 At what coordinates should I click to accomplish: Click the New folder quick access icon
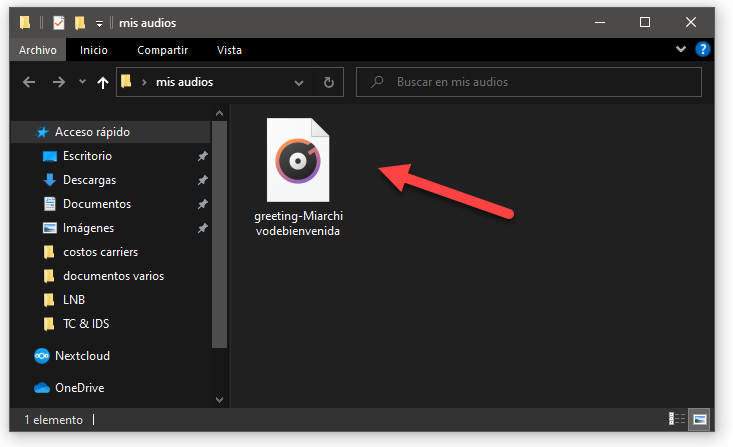(80, 22)
